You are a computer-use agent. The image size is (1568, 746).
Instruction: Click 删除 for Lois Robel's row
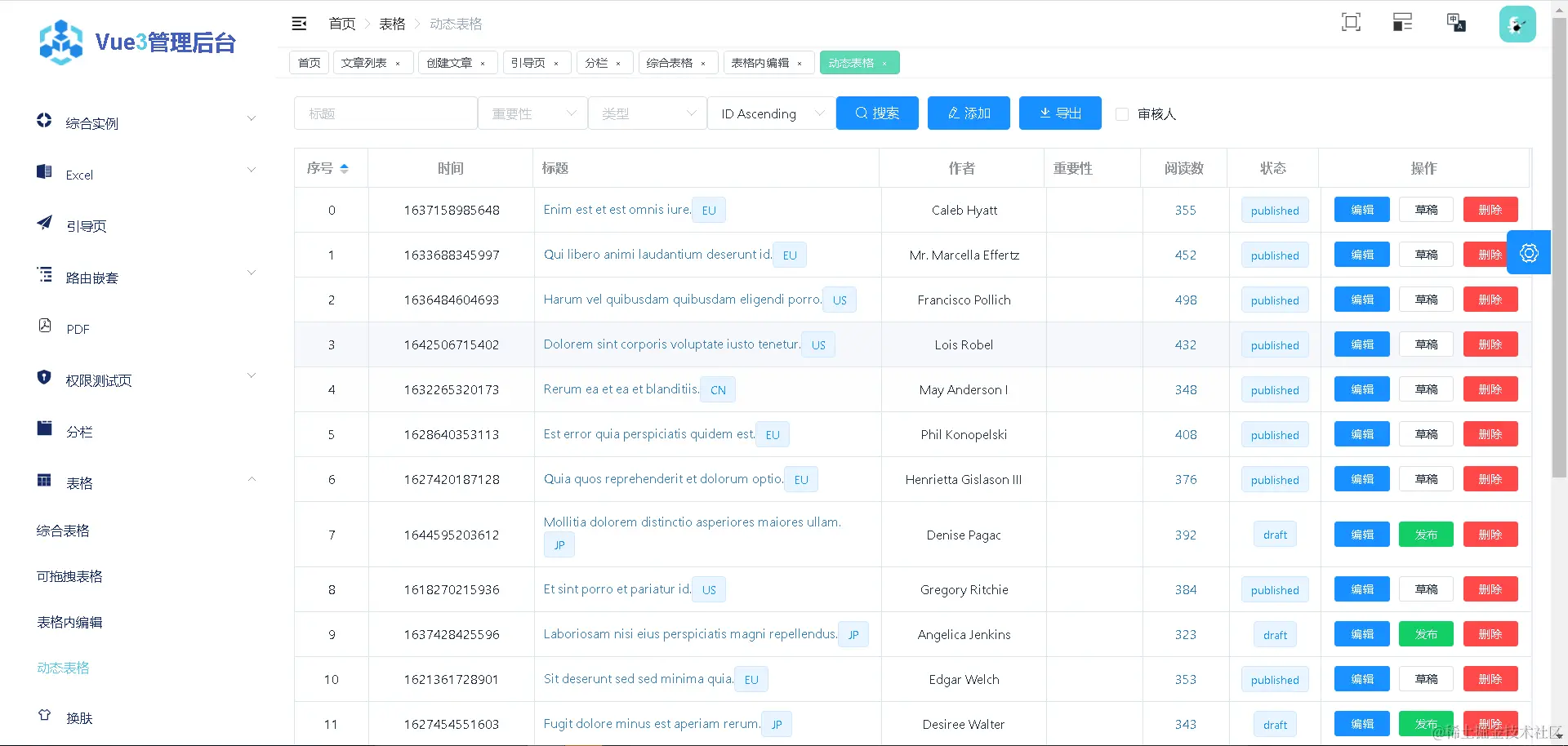pyautogui.click(x=1490, y=344)
